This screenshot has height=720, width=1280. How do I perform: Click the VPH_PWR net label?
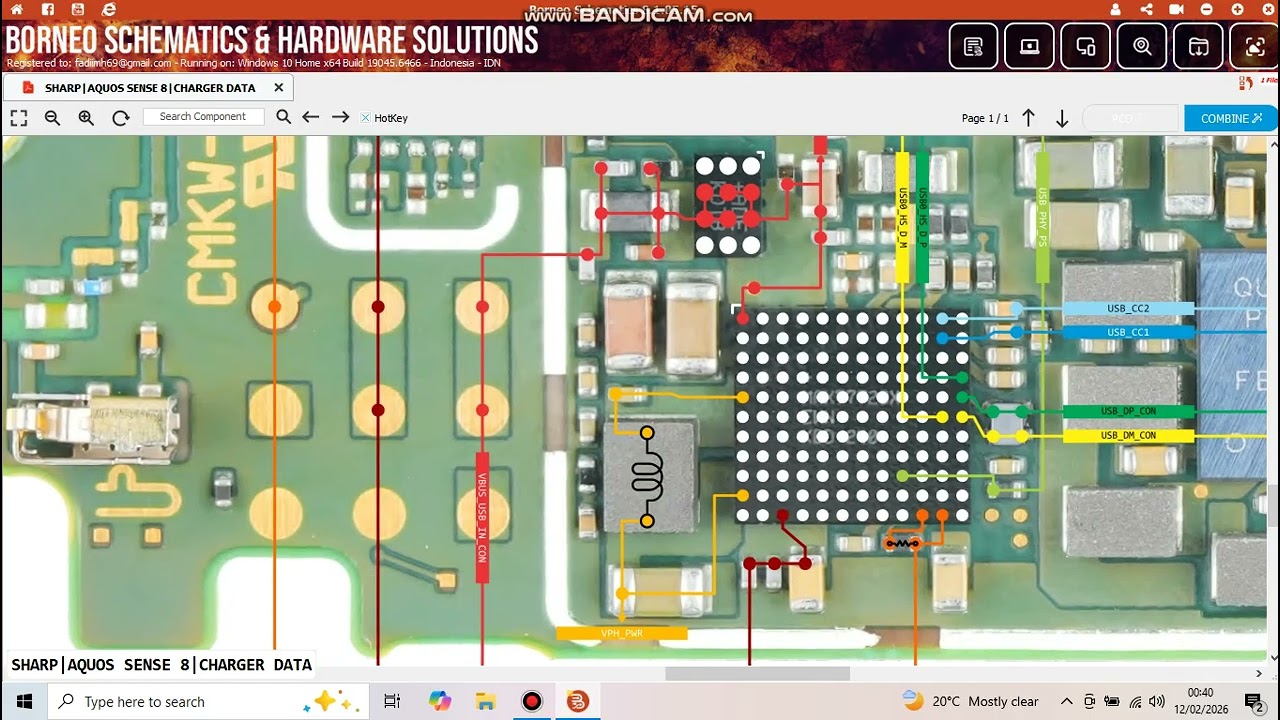click(x=622, y=633)
